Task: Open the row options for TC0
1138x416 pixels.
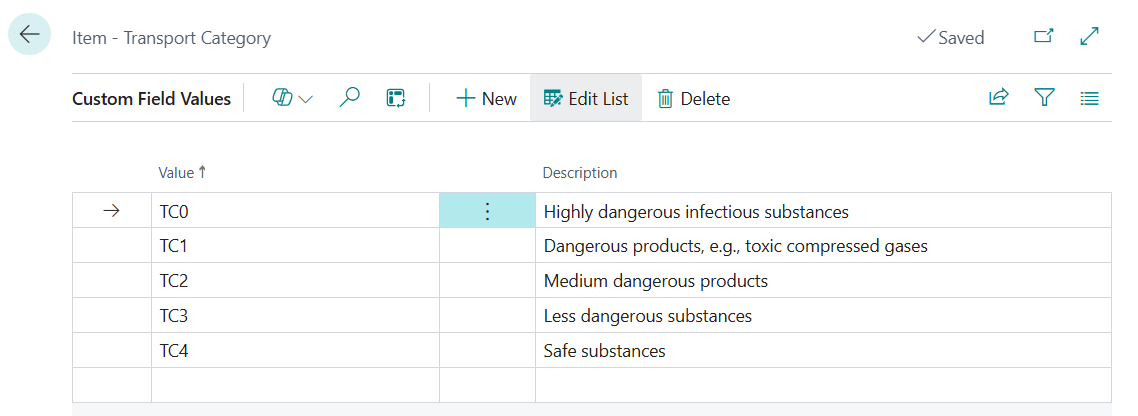Action: pos(487,211)
